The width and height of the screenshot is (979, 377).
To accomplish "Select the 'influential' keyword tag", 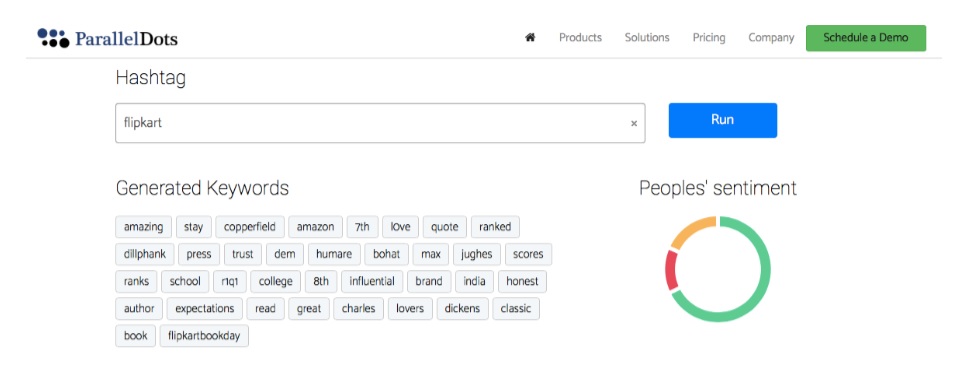I will click(x=372, y=281).
